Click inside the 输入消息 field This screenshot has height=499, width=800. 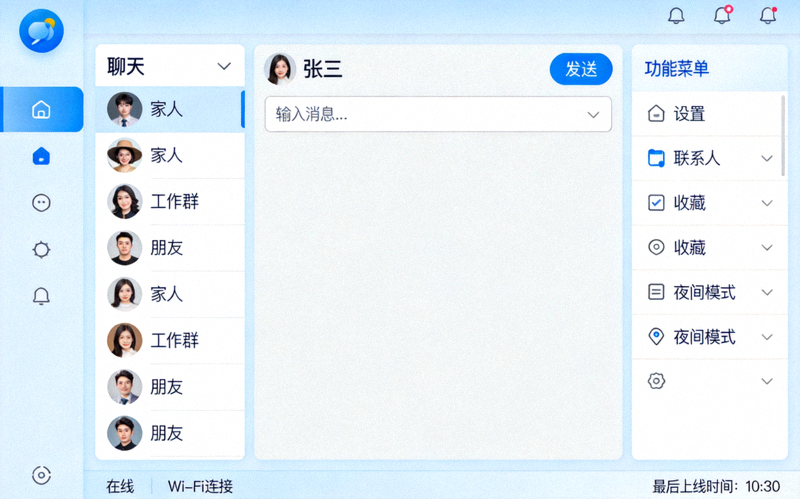[438, 114]
